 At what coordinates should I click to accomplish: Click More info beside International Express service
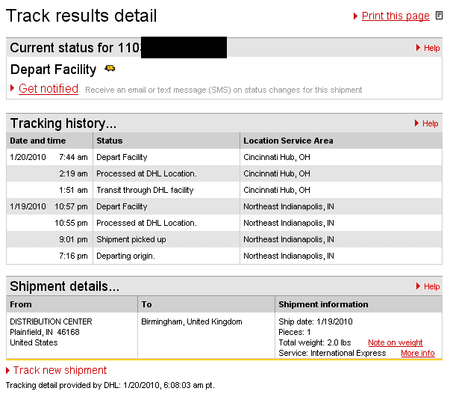point(418,353)
